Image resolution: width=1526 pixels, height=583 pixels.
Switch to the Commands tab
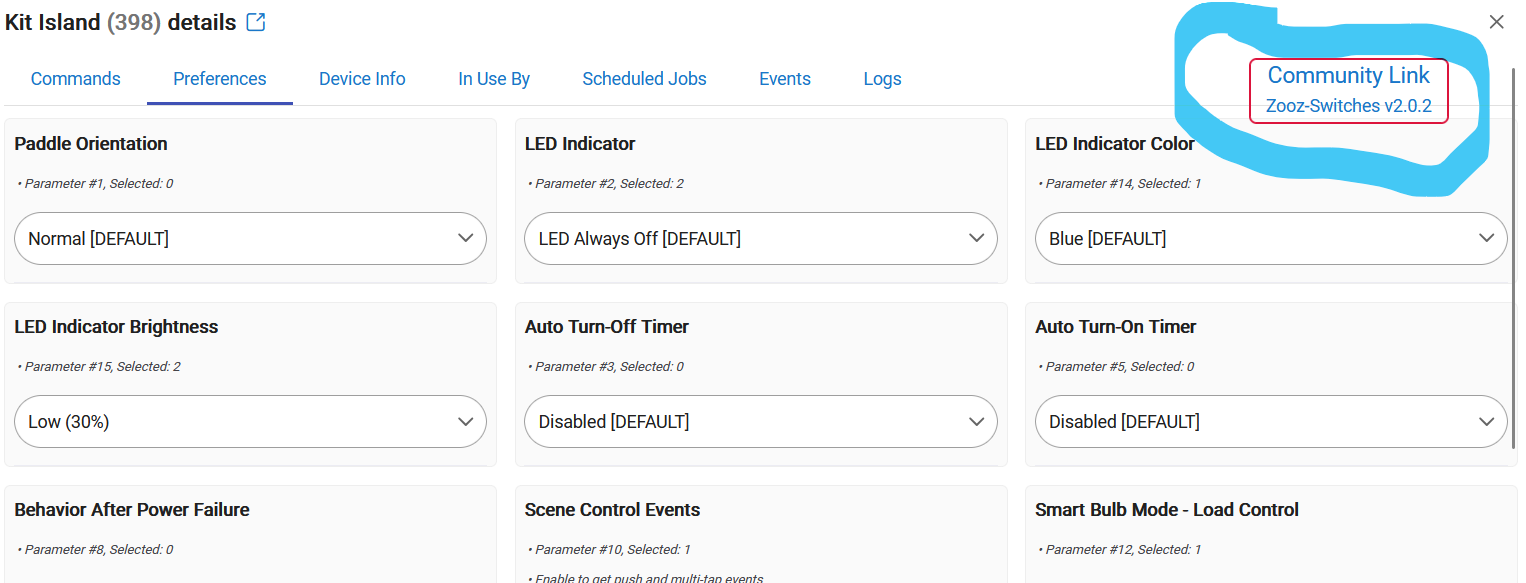click(x=76, y=79)
